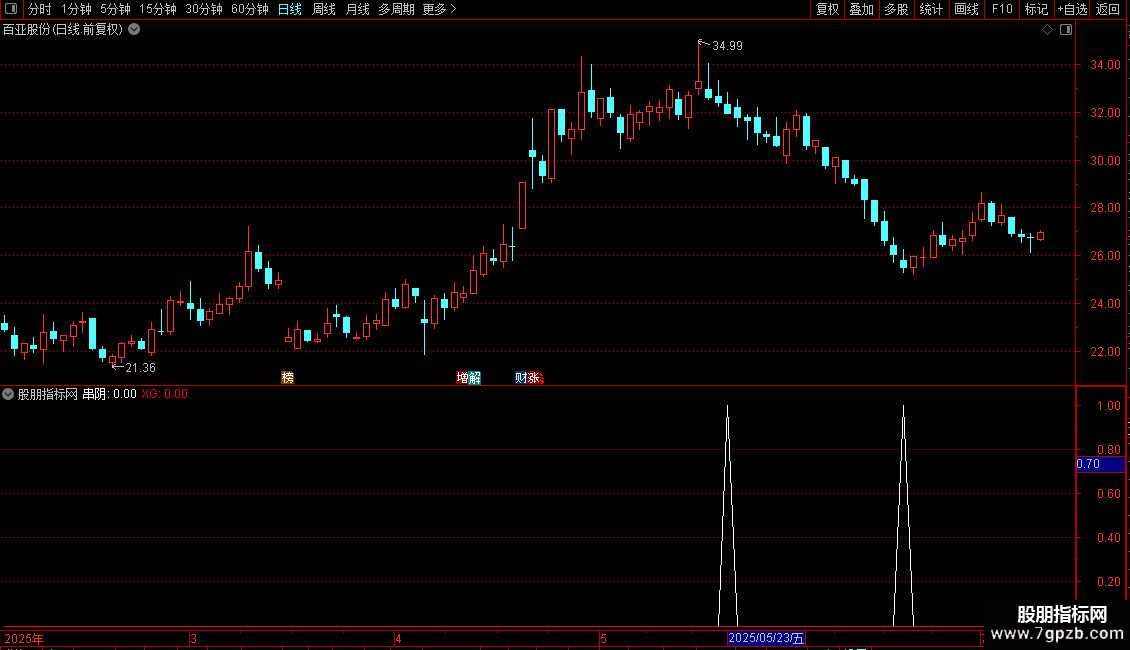Screen dimensions: 1130x650
Task: Click the 2025年 label on time axis
Action: [x=24, y=638]
